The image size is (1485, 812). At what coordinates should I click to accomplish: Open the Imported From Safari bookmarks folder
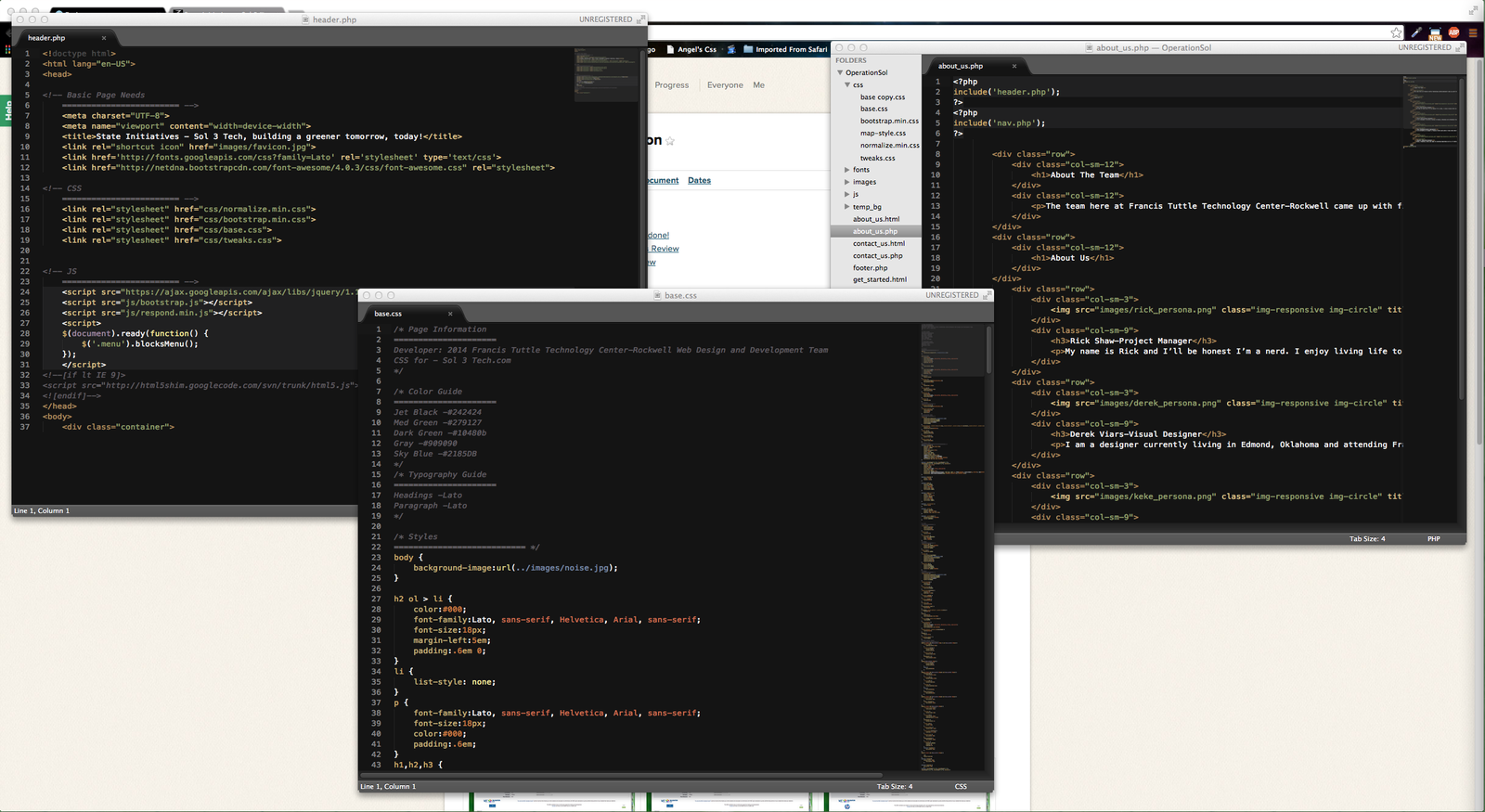click(784, 49)
